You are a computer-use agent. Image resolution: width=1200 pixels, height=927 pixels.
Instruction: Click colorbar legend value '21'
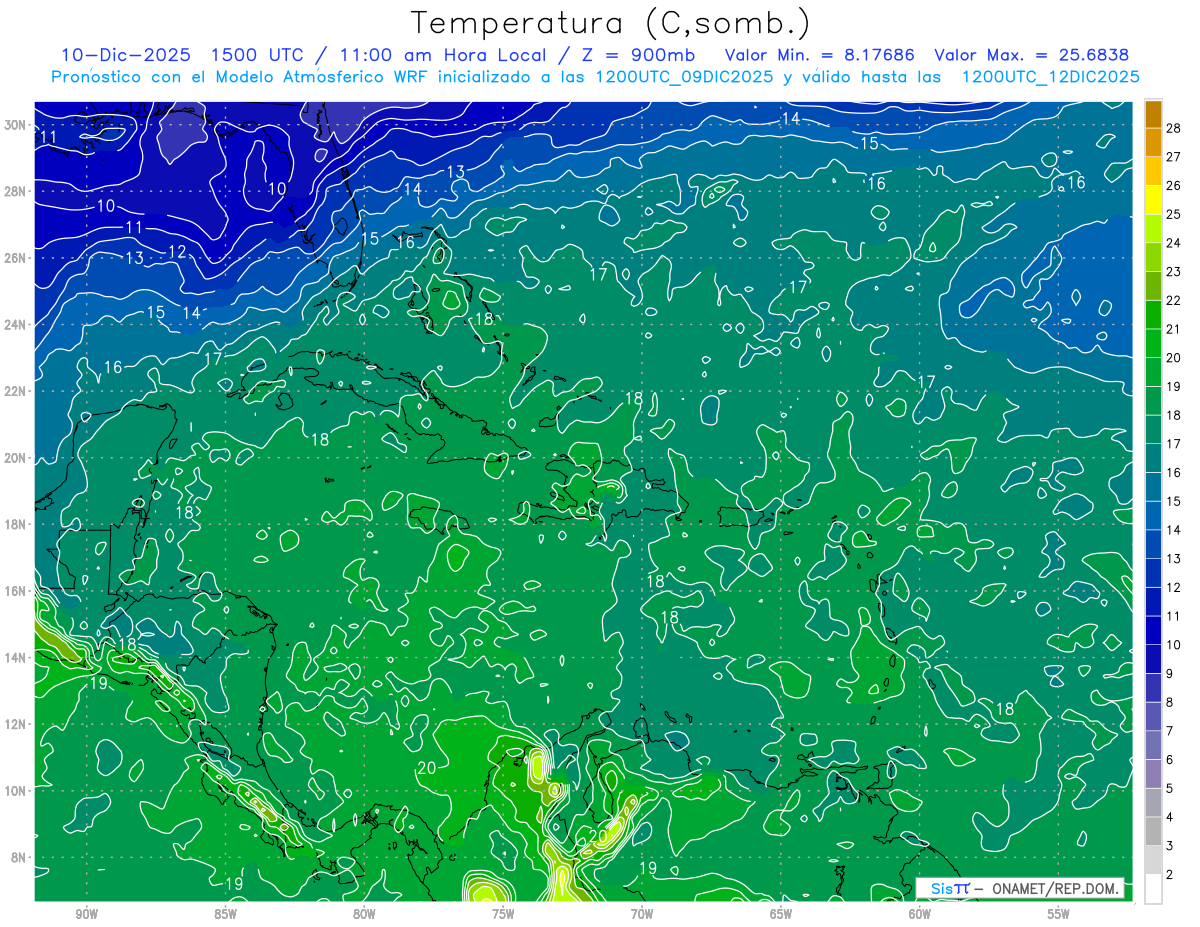click(x=1173, y=328)
